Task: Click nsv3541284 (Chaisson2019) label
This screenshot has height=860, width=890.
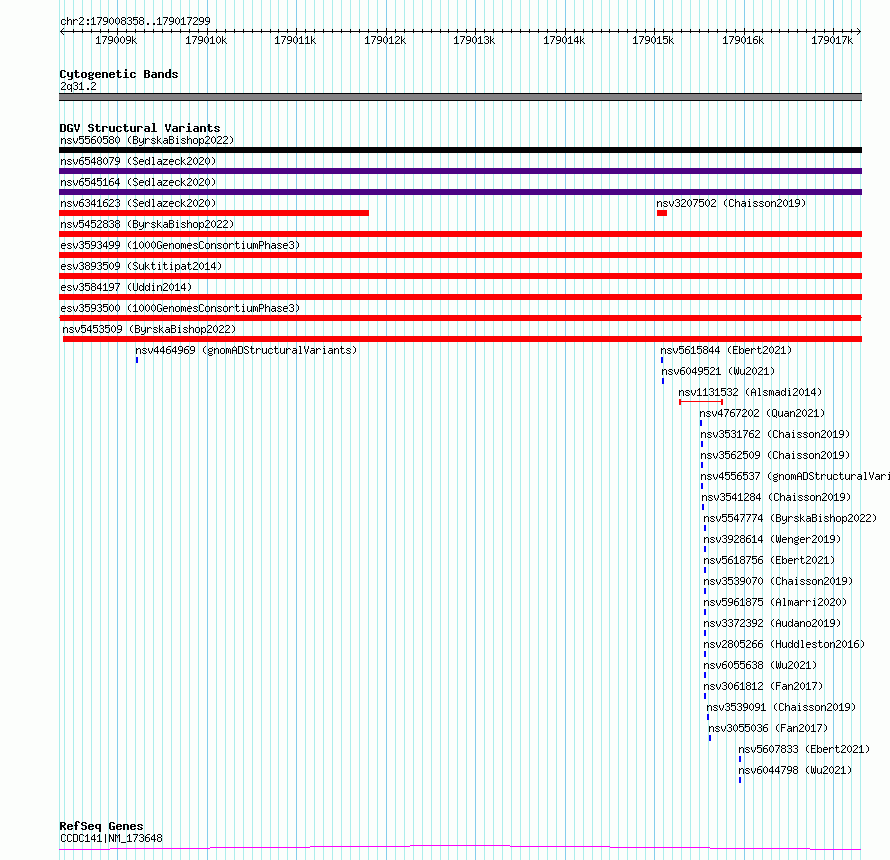Action: (776, 497)
